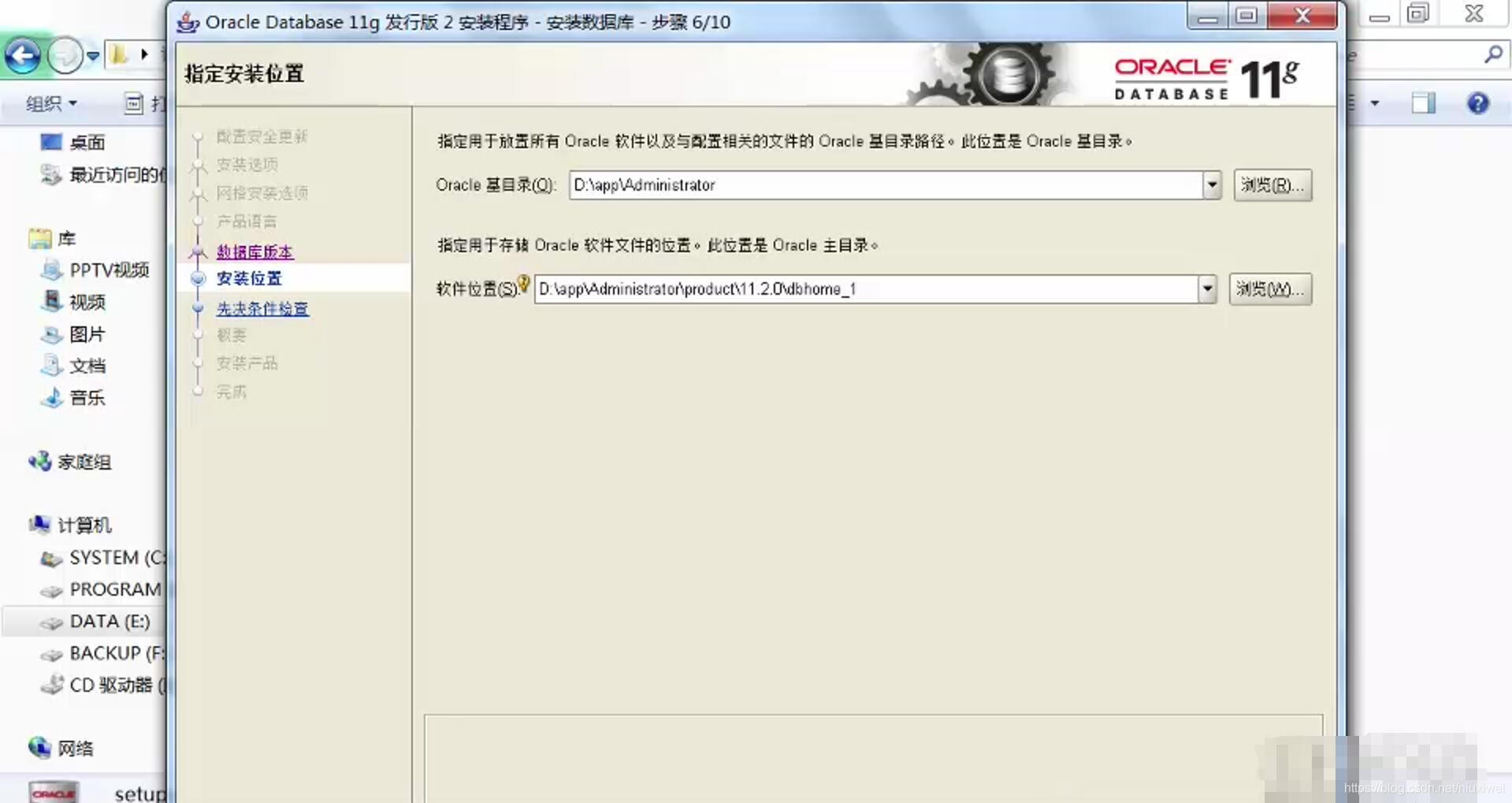Select the 安装位置 step in sidebar
Image resolution: width=1512 pixels, height=803 pixels.
pos(249,278)
